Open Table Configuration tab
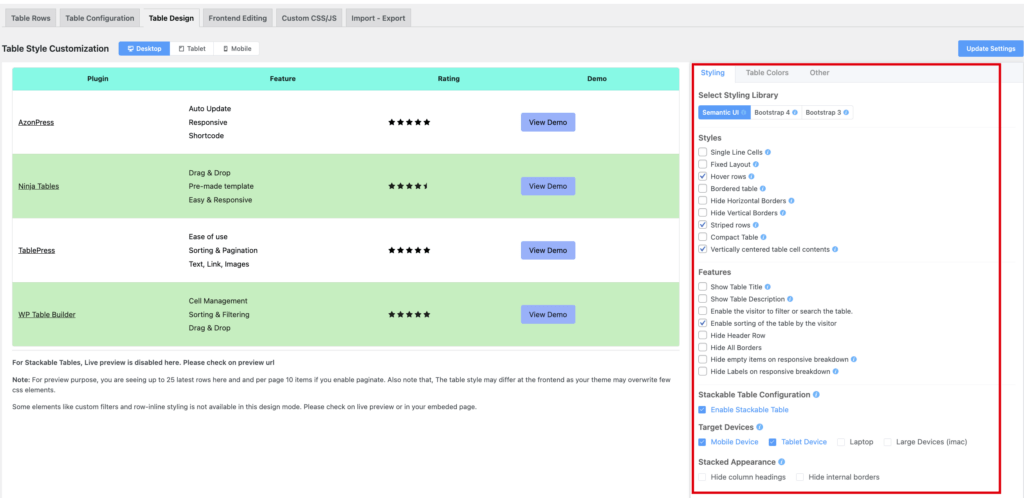The image size is (1024, 498). coord(100,18)
